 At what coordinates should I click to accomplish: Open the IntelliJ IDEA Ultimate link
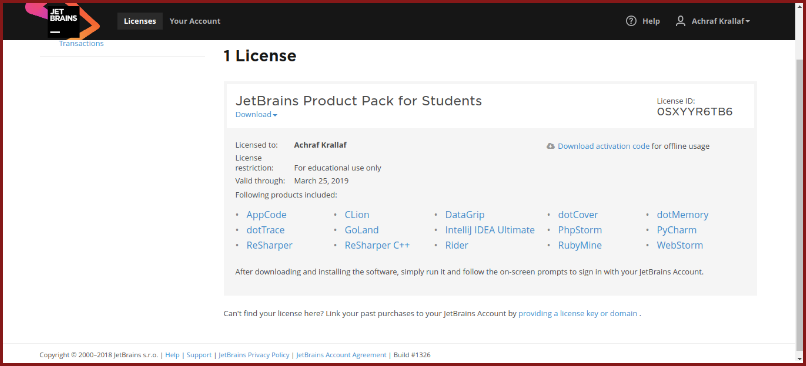[x=490, y=230]
